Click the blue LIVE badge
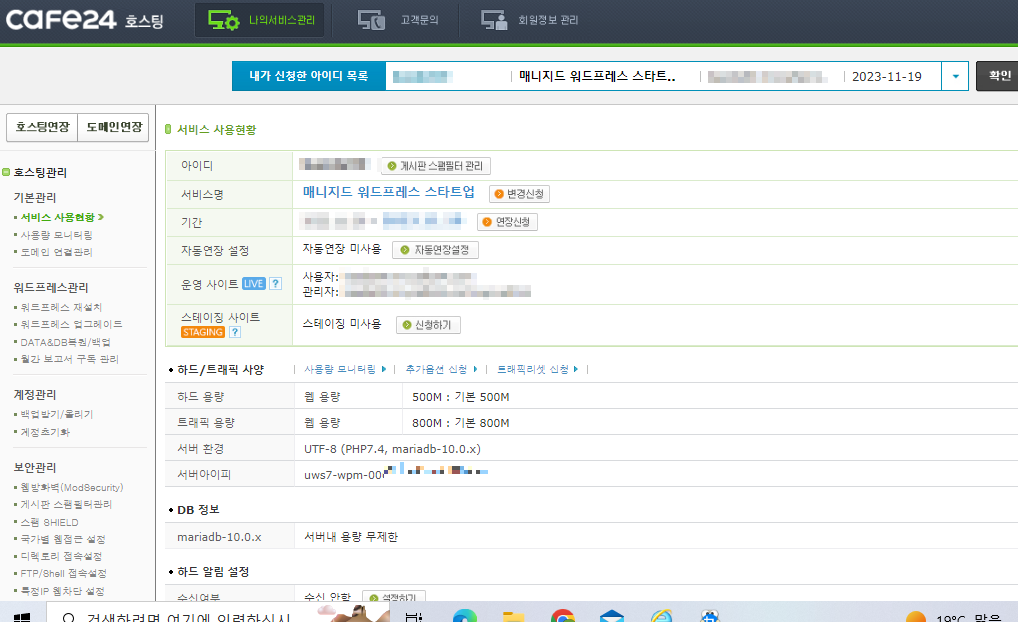This screenshot has width=1018, height=622. 253,284
